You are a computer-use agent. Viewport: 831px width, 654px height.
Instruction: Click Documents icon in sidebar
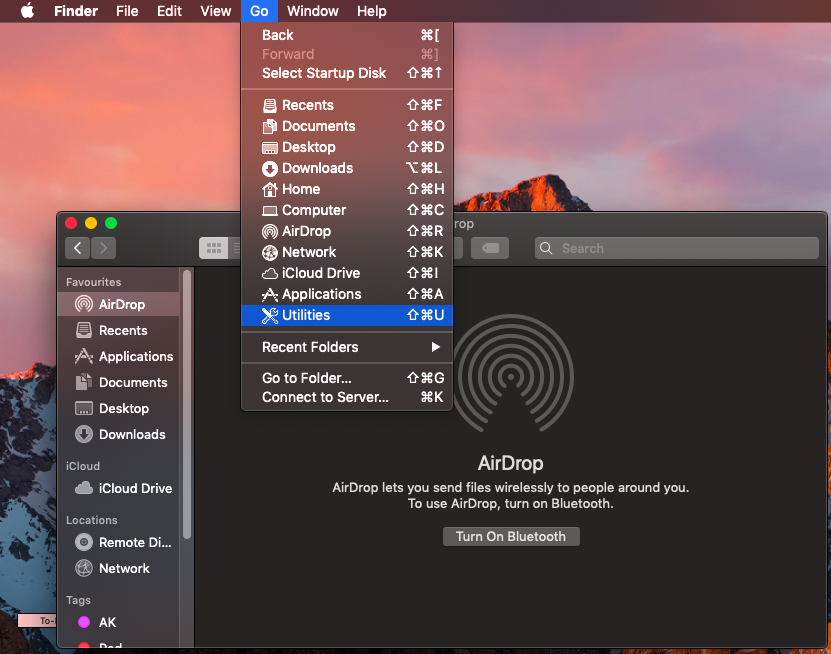click(84, 382)
